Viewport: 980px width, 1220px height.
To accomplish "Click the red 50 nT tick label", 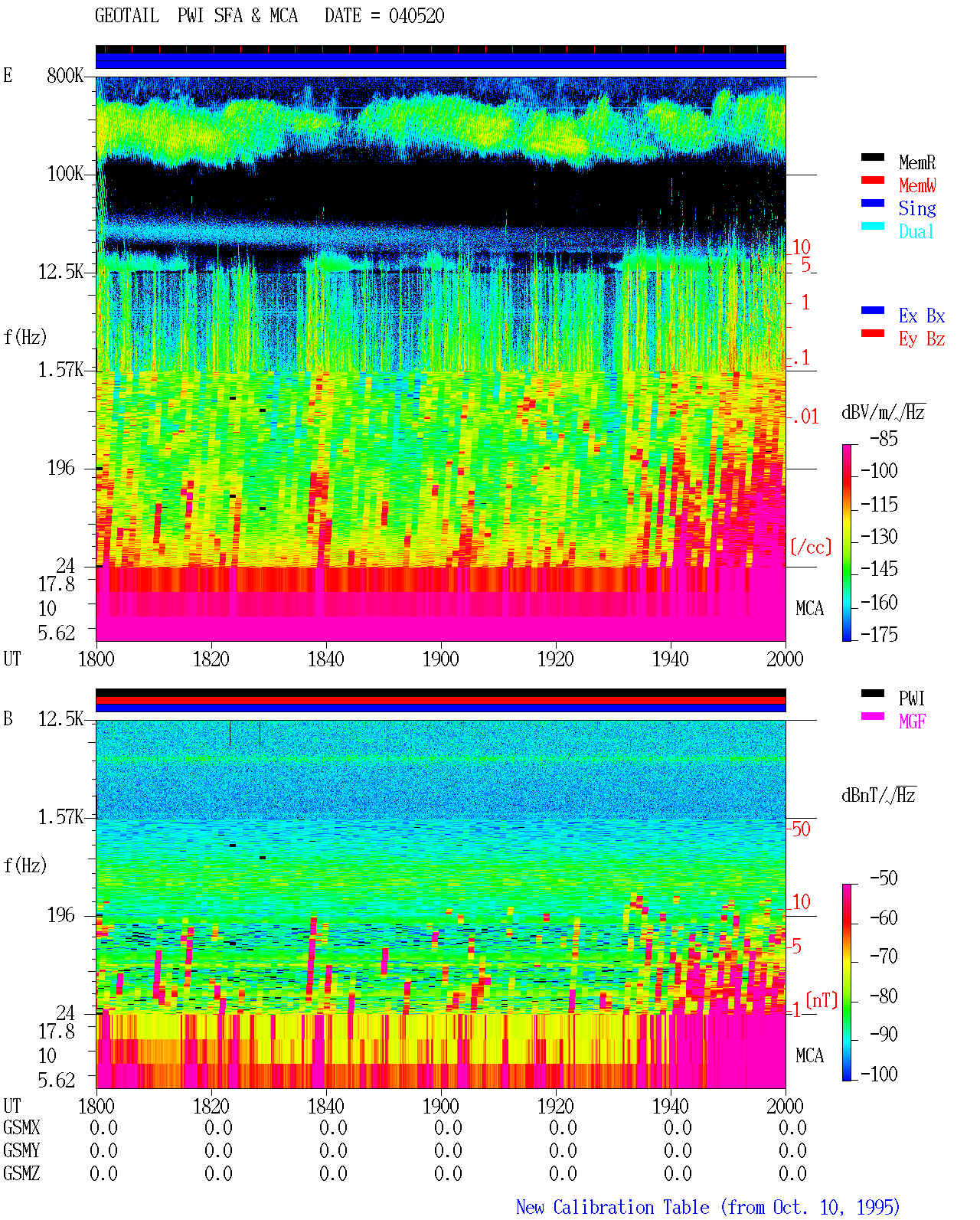I will point(801,829).
